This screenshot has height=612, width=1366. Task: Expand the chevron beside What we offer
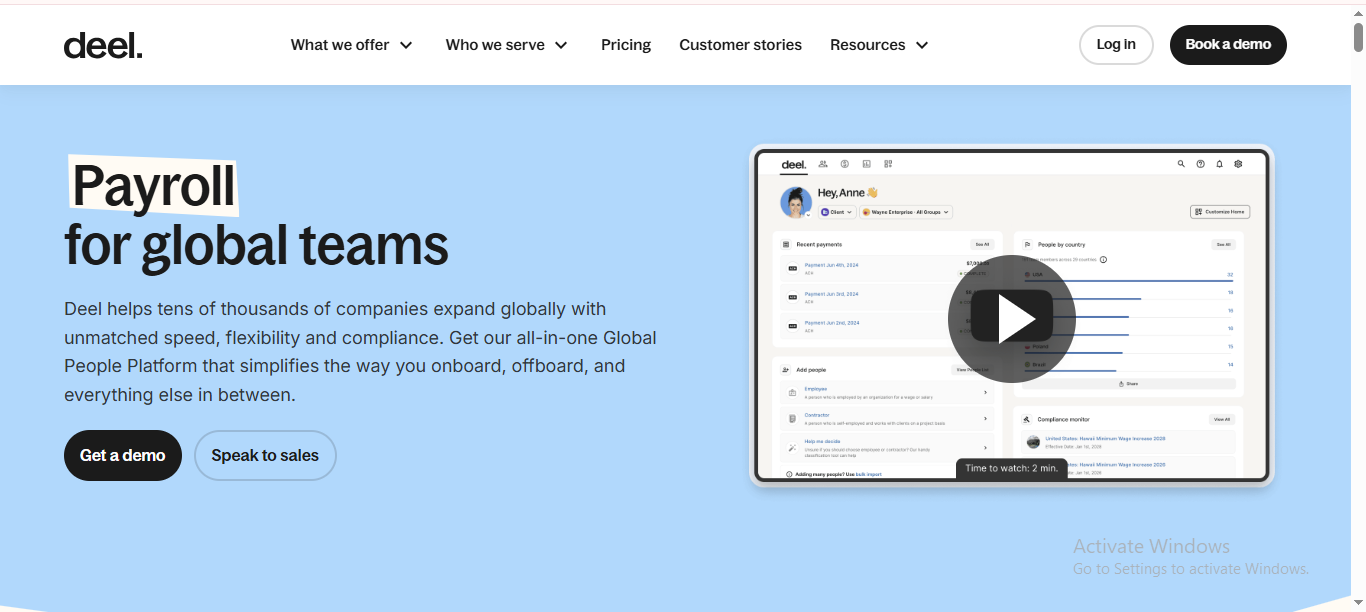point(406,45)
